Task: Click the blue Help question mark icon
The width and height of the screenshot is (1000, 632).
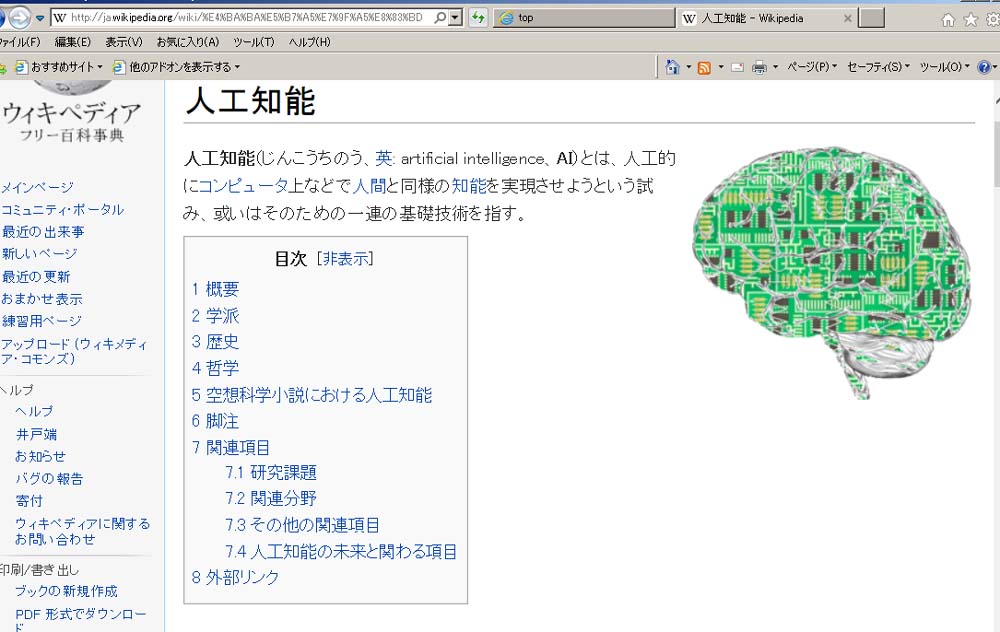Action: point(984,67)
